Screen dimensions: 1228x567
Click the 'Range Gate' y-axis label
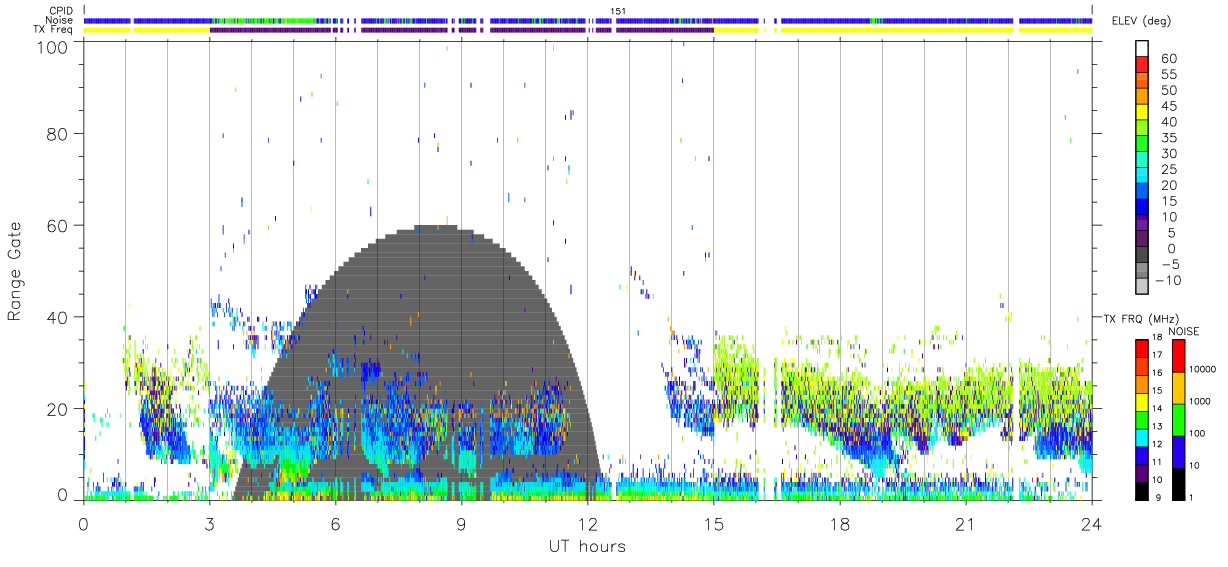tap(15, 272)
